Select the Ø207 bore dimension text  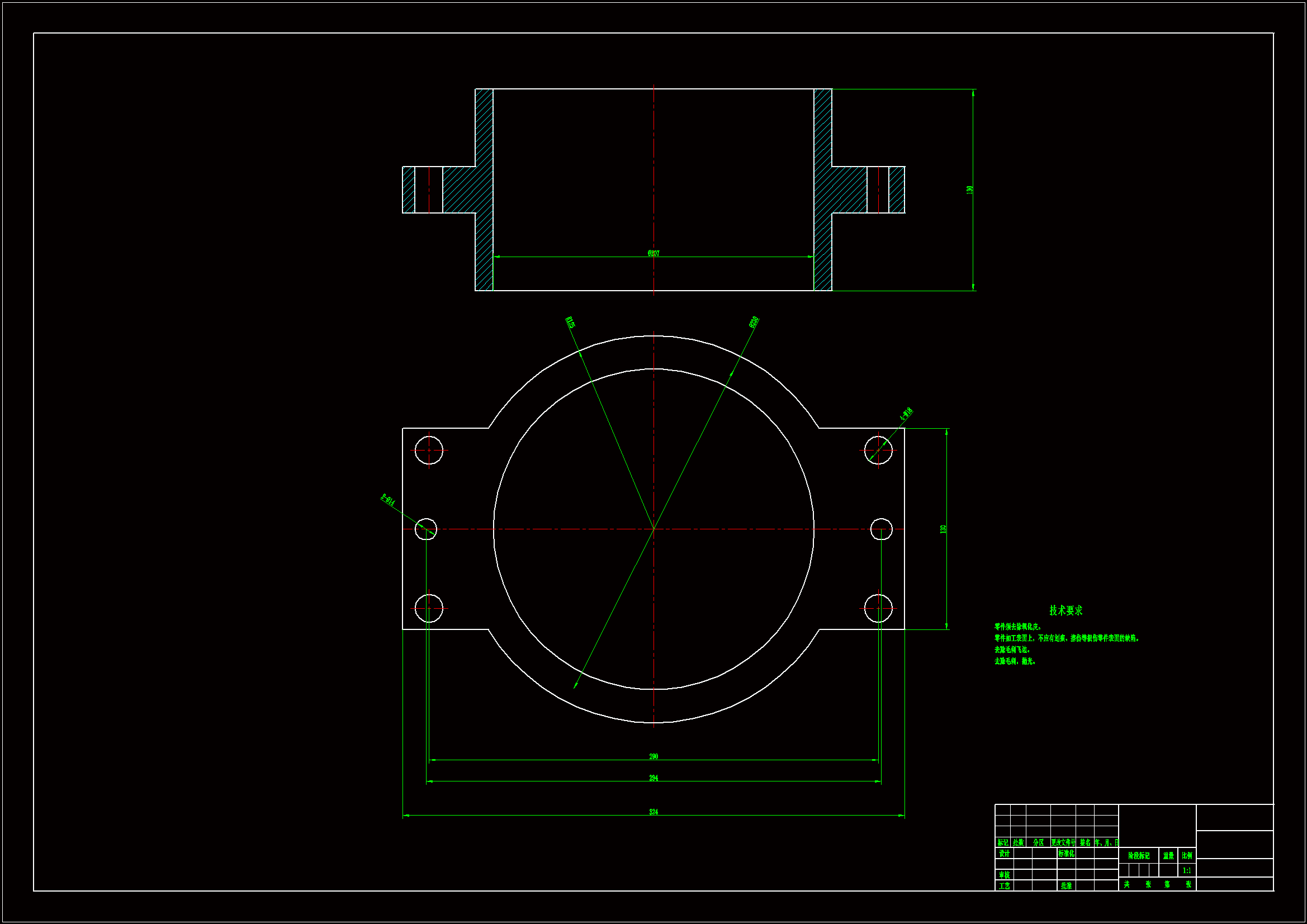point(654,253)
